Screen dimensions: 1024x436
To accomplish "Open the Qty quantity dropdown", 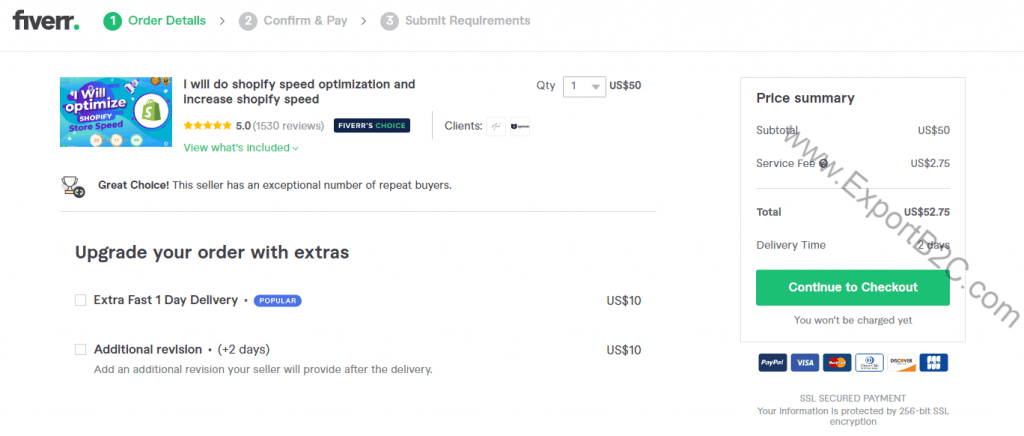I will pyautogui.click(x=584, y=86).
